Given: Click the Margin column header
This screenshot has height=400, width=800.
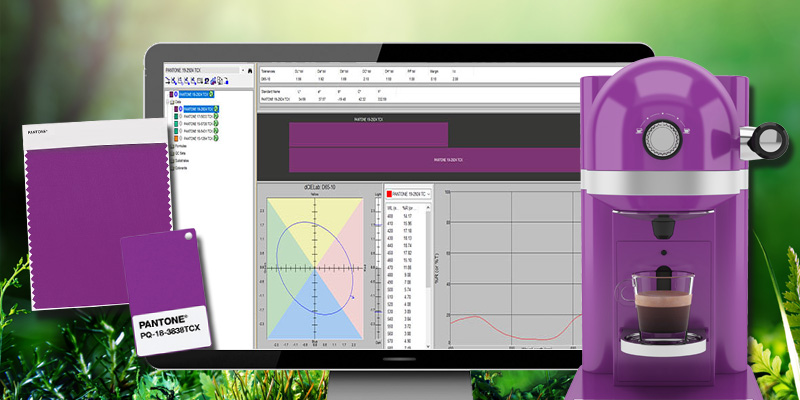Looking at the screenshot, I should pos(434,72).
